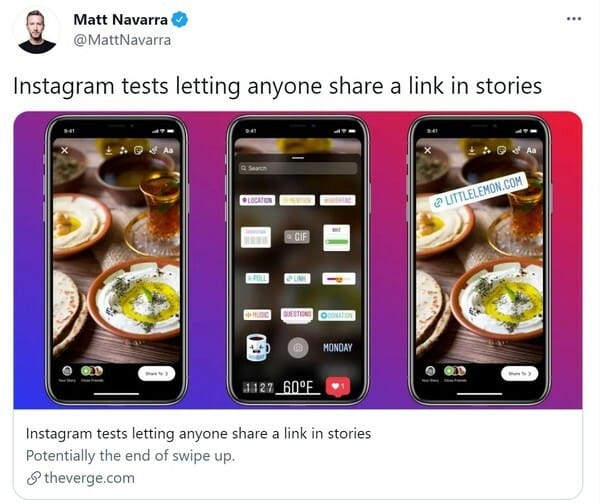Close the story editor on the left phone
The height and width of the screenshot is (504, 600).
coord(65,150)
